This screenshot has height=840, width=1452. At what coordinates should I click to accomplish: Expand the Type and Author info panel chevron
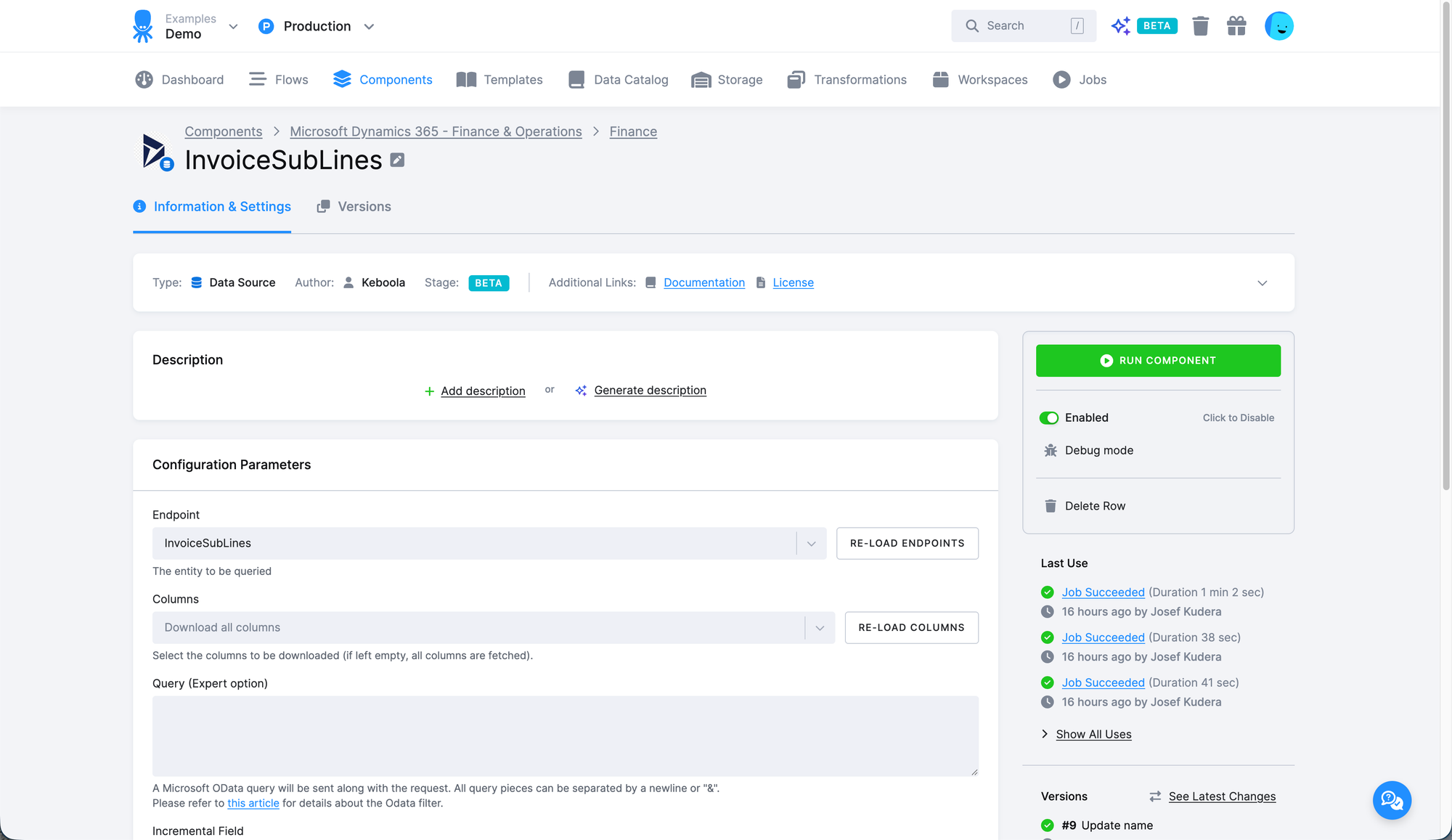tap(1262, 283)
